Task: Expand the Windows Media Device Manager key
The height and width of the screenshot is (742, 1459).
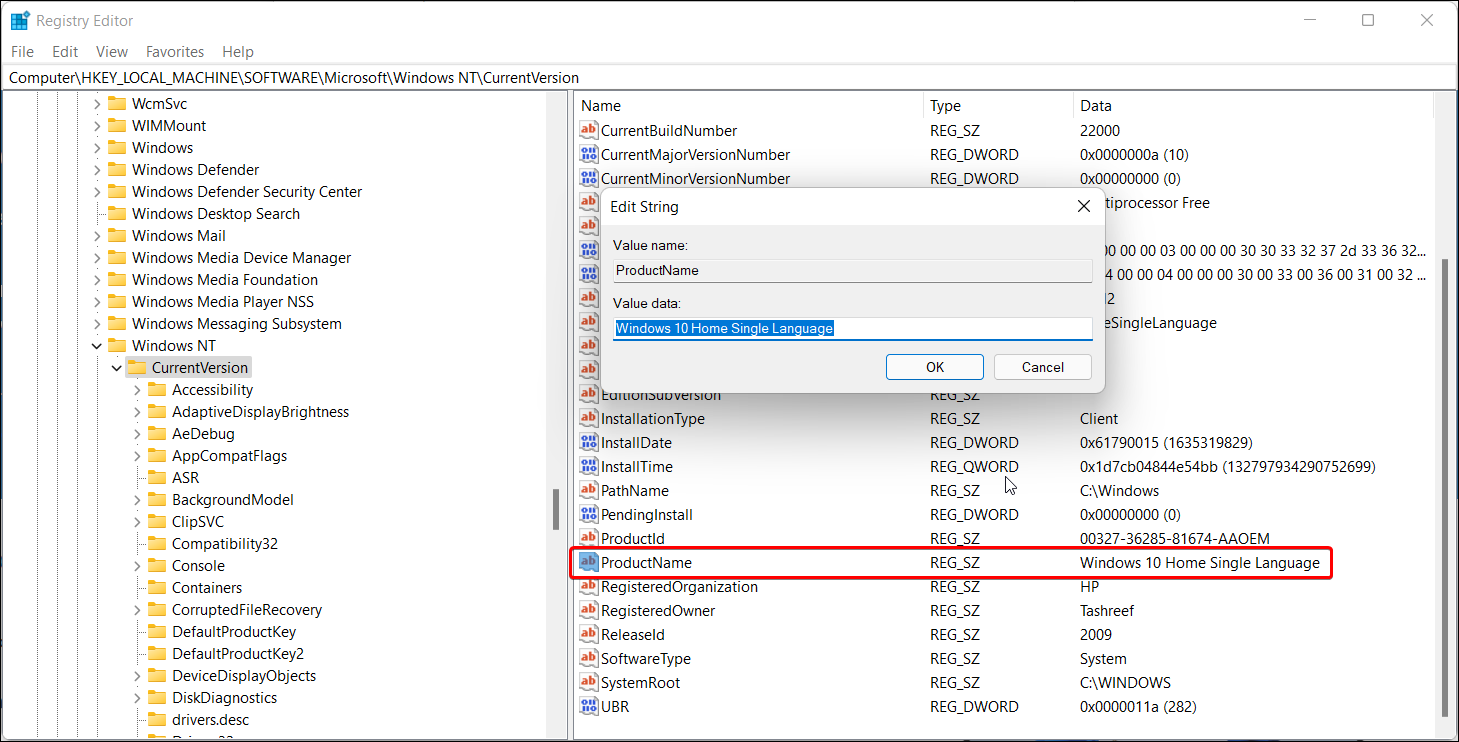Action: point(97,258)
